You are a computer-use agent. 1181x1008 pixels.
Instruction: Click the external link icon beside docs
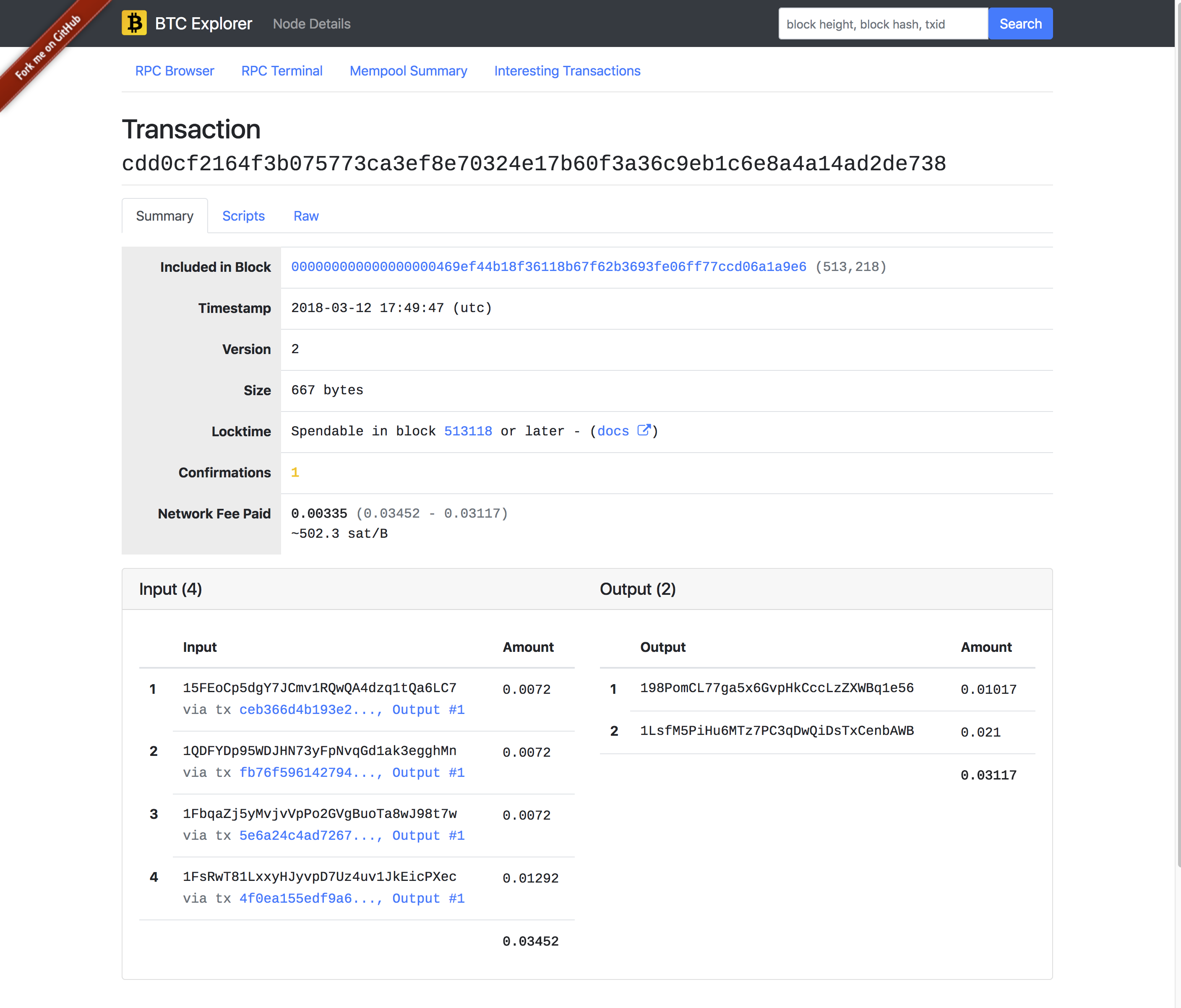644,430
